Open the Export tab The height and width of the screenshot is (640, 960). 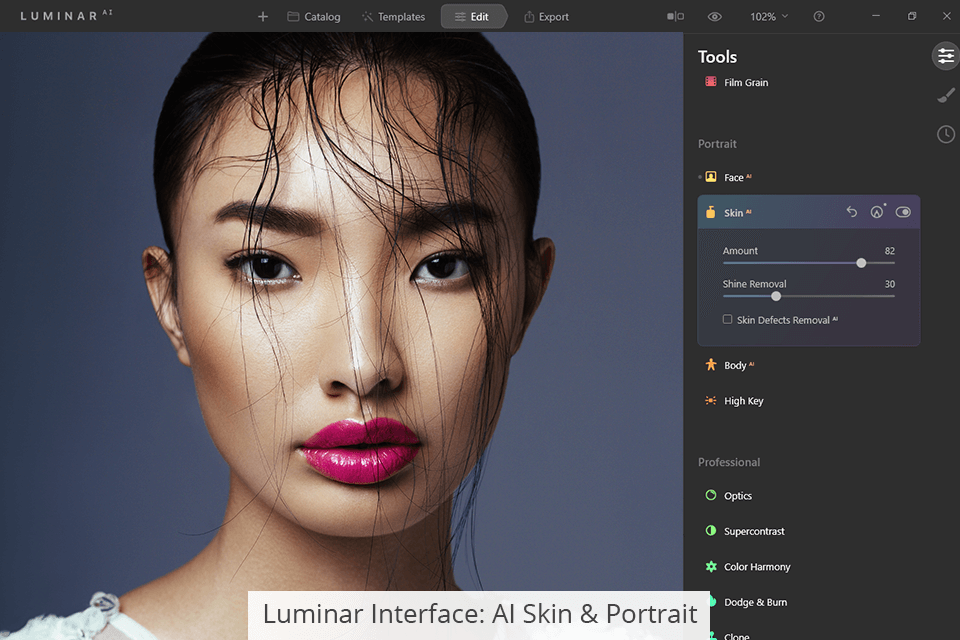pos(547,17)
